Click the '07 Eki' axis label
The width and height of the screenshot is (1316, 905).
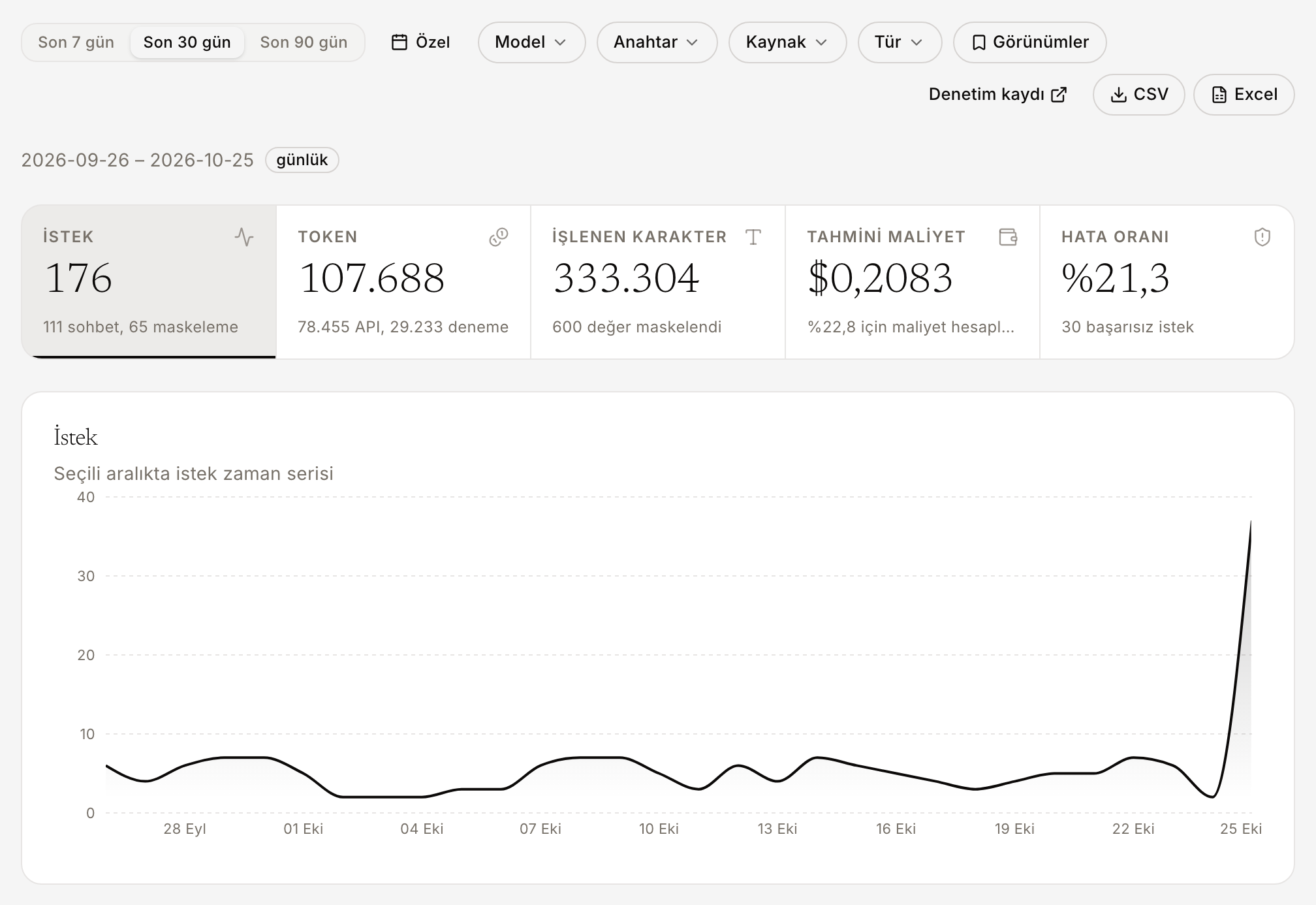540,829
